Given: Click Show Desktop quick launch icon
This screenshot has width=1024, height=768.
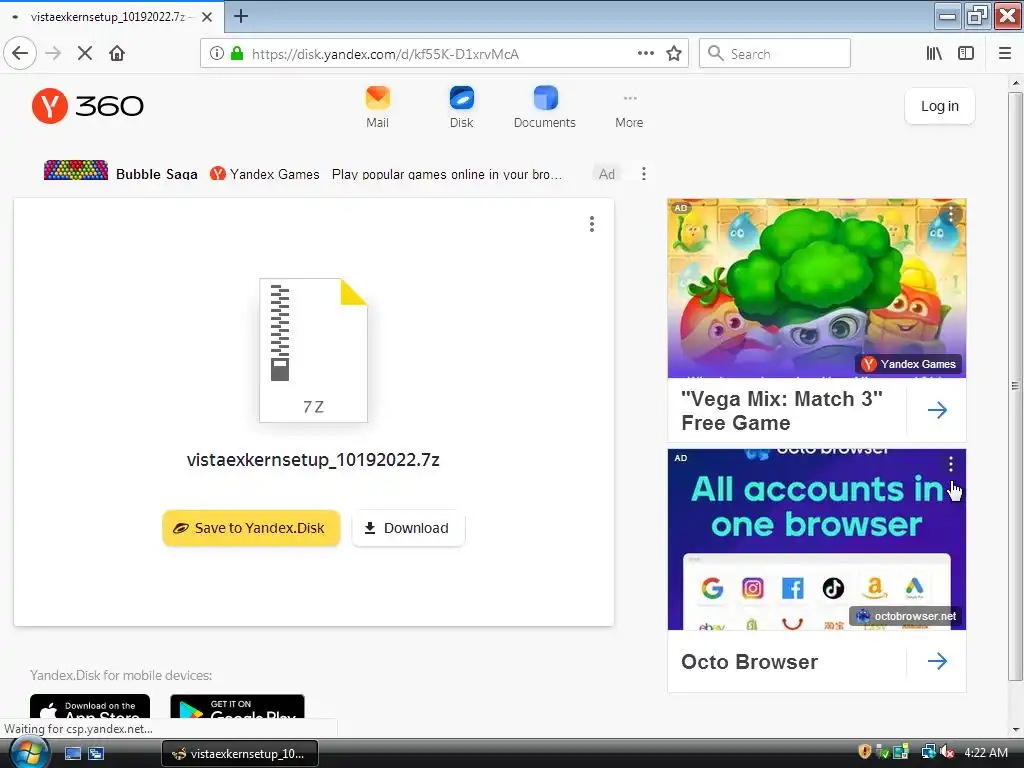Looking at the screenshot, I should pyautogui.click(x=72, y=754).
